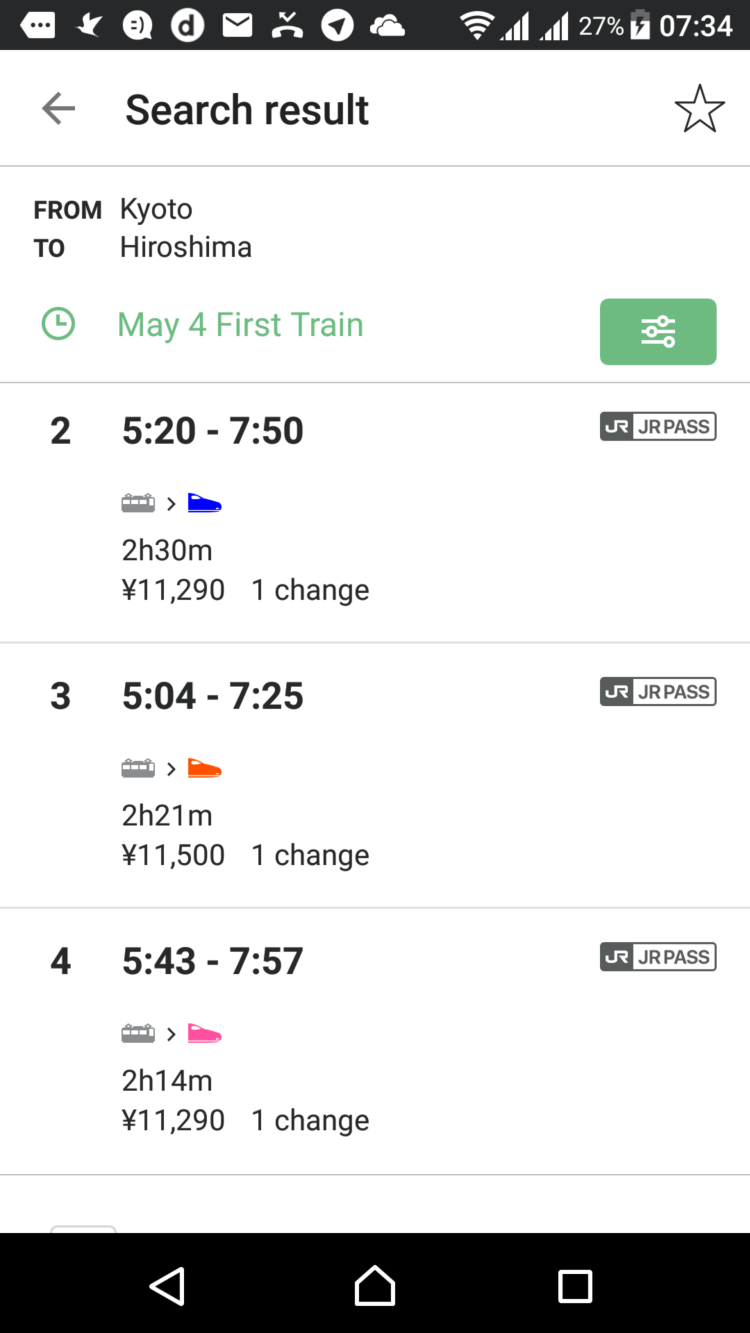Viewport: 750px width, 1333px height.
Task: Open the green filter settings button
Action: coord(658,331)
